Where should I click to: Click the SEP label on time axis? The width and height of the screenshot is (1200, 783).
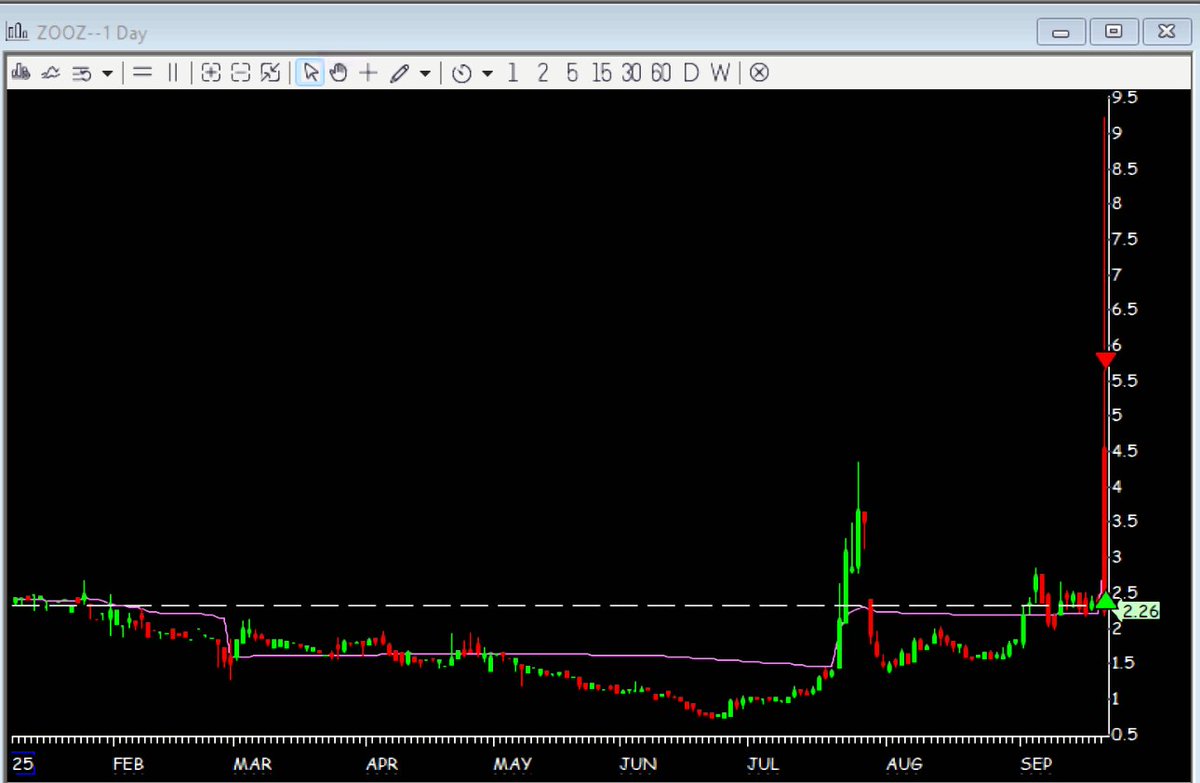1037,764
